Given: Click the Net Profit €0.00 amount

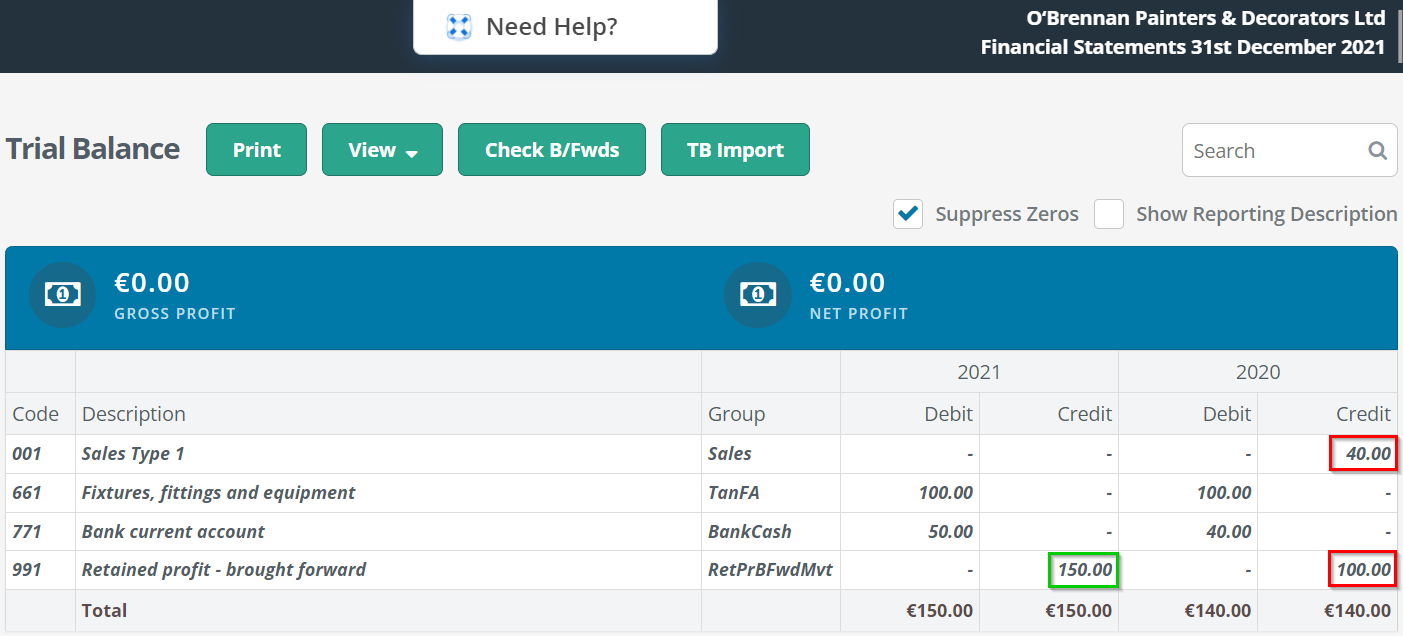Looking at the screenshot, I should click(x=847, y=283).
